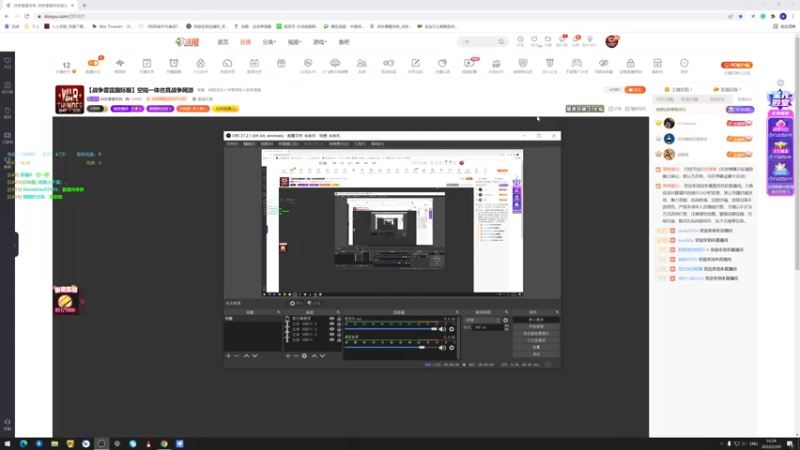Open the shop storefront icon in the streamer toolbar
This screenshot has width=800, height=450.
point(657,63)
